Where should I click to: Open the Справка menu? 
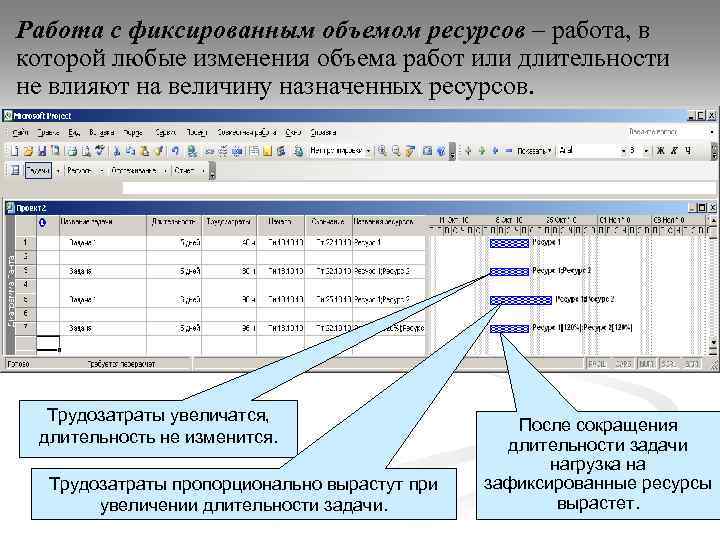[323, 133]
